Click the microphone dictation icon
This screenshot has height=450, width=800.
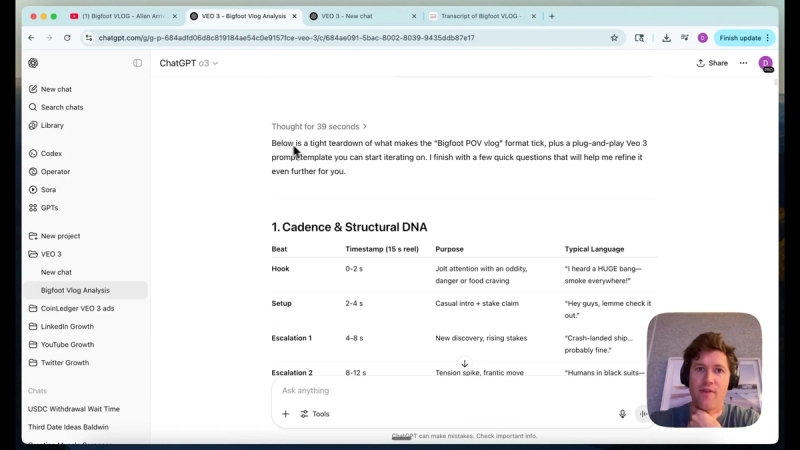click(622, 414)
